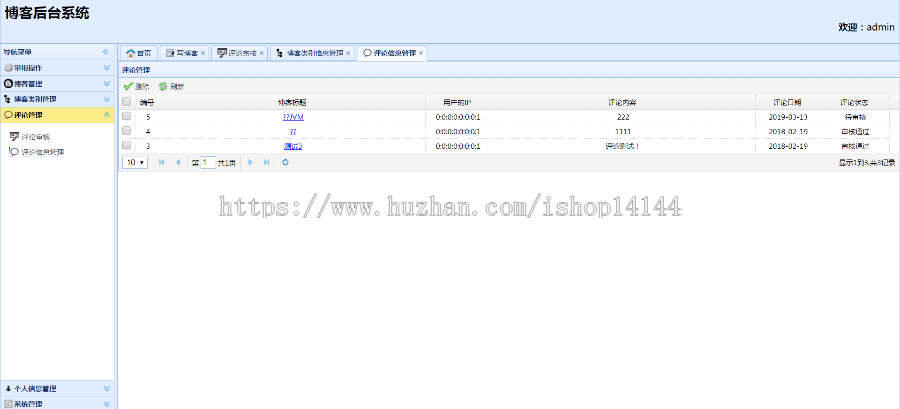Click the green checkmark 删除 delete button
This screenshot has width=900, height=409.
pyautogui.click(x=136, y=87)
